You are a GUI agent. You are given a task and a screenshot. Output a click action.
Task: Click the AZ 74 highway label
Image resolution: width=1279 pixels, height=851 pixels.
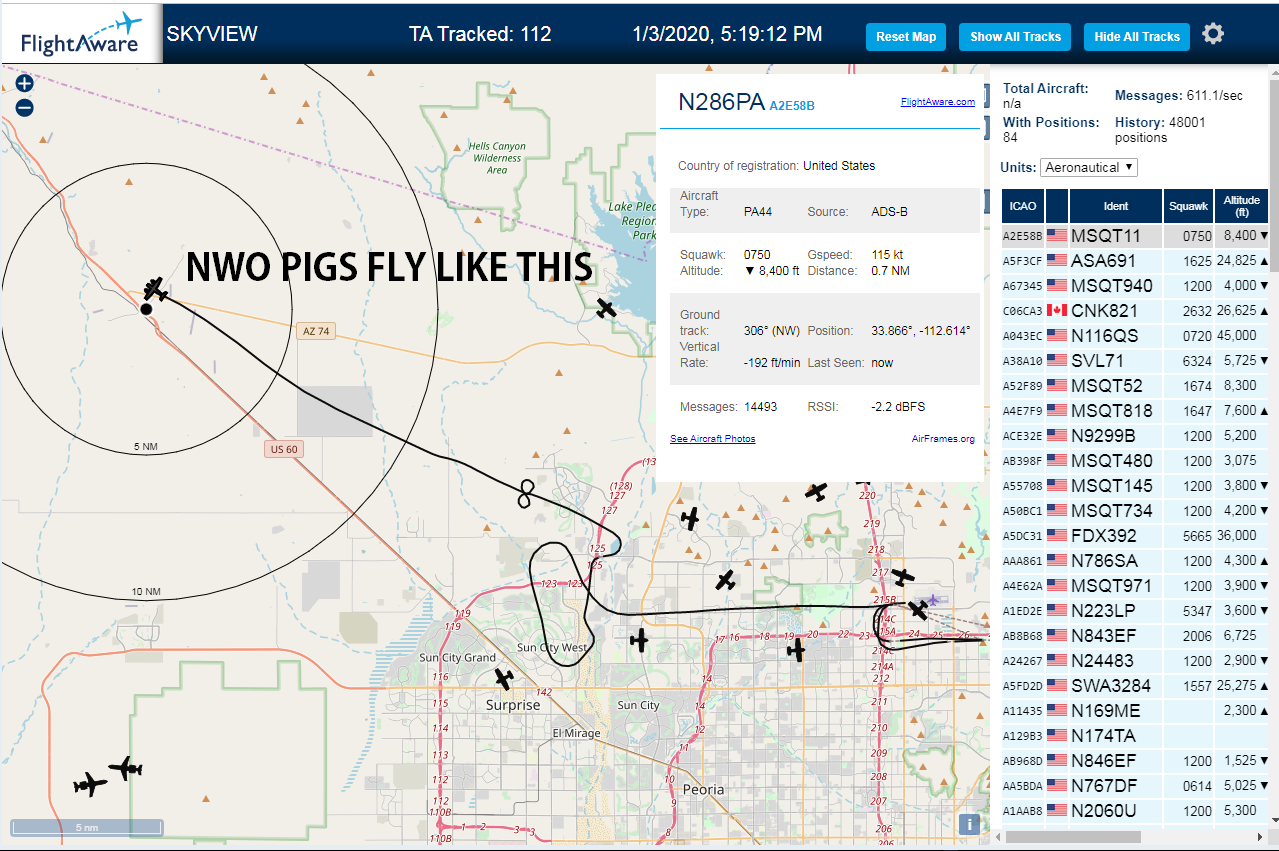(x=314, y=331)
